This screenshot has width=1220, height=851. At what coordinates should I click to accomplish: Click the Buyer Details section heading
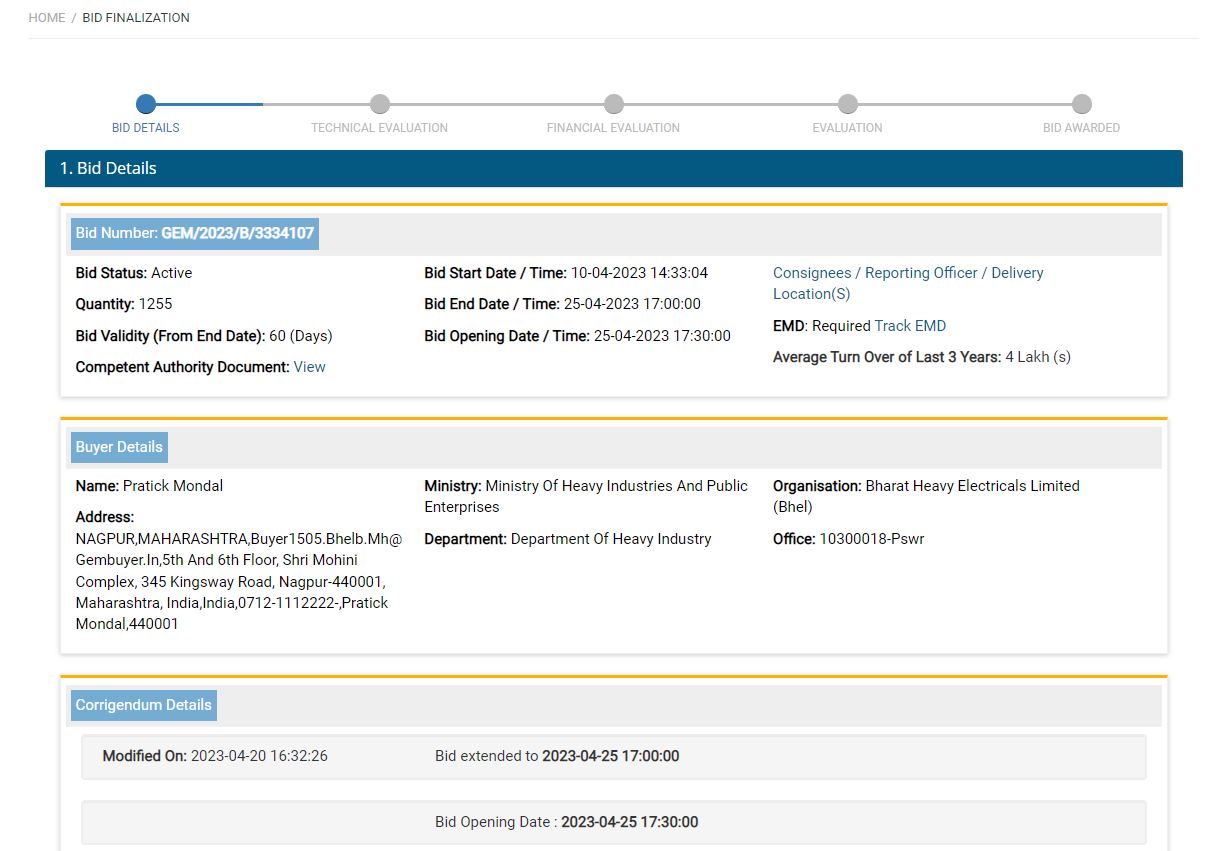tap(119, 447)
